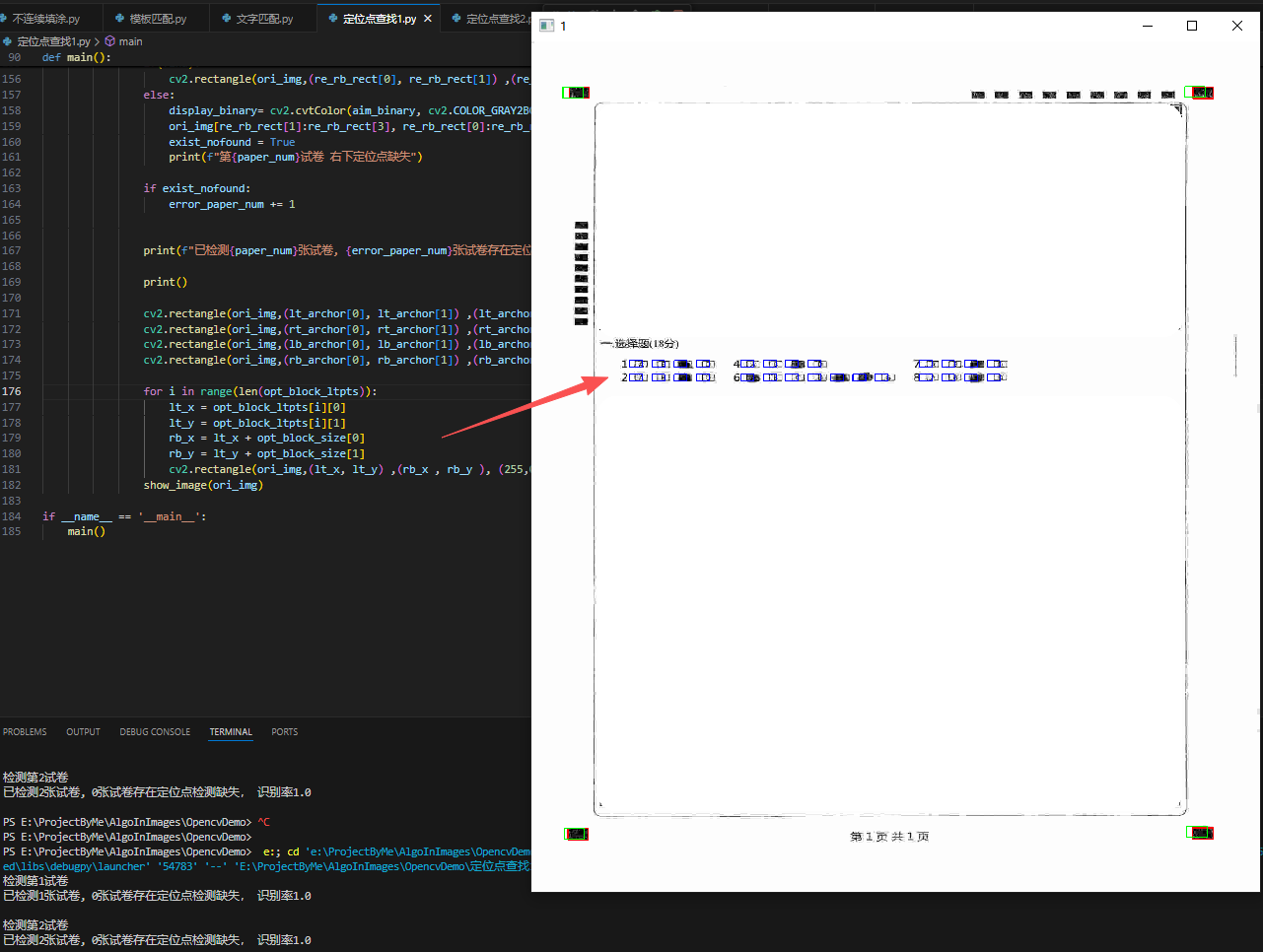Open the OUTPUT panel tab
1263x952 pixels.
83,732
